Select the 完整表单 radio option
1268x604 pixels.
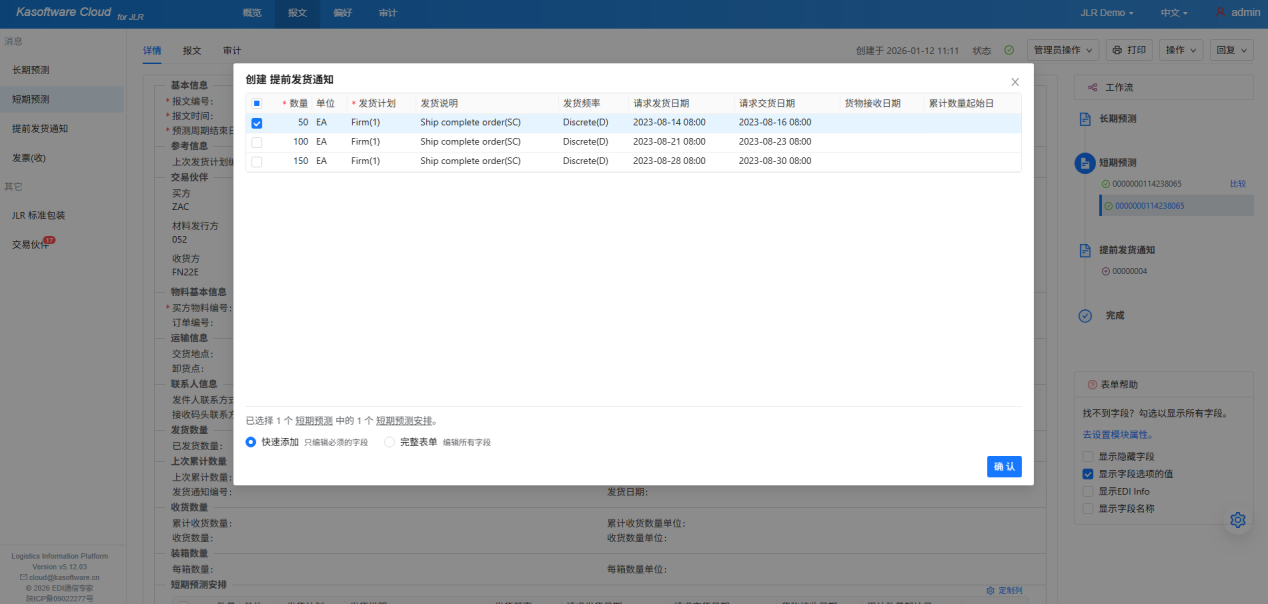tap(391, 442)
